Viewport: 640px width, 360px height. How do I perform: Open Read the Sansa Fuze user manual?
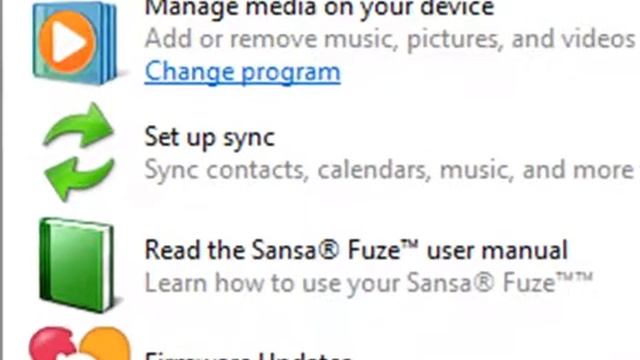tap(356, 250)
